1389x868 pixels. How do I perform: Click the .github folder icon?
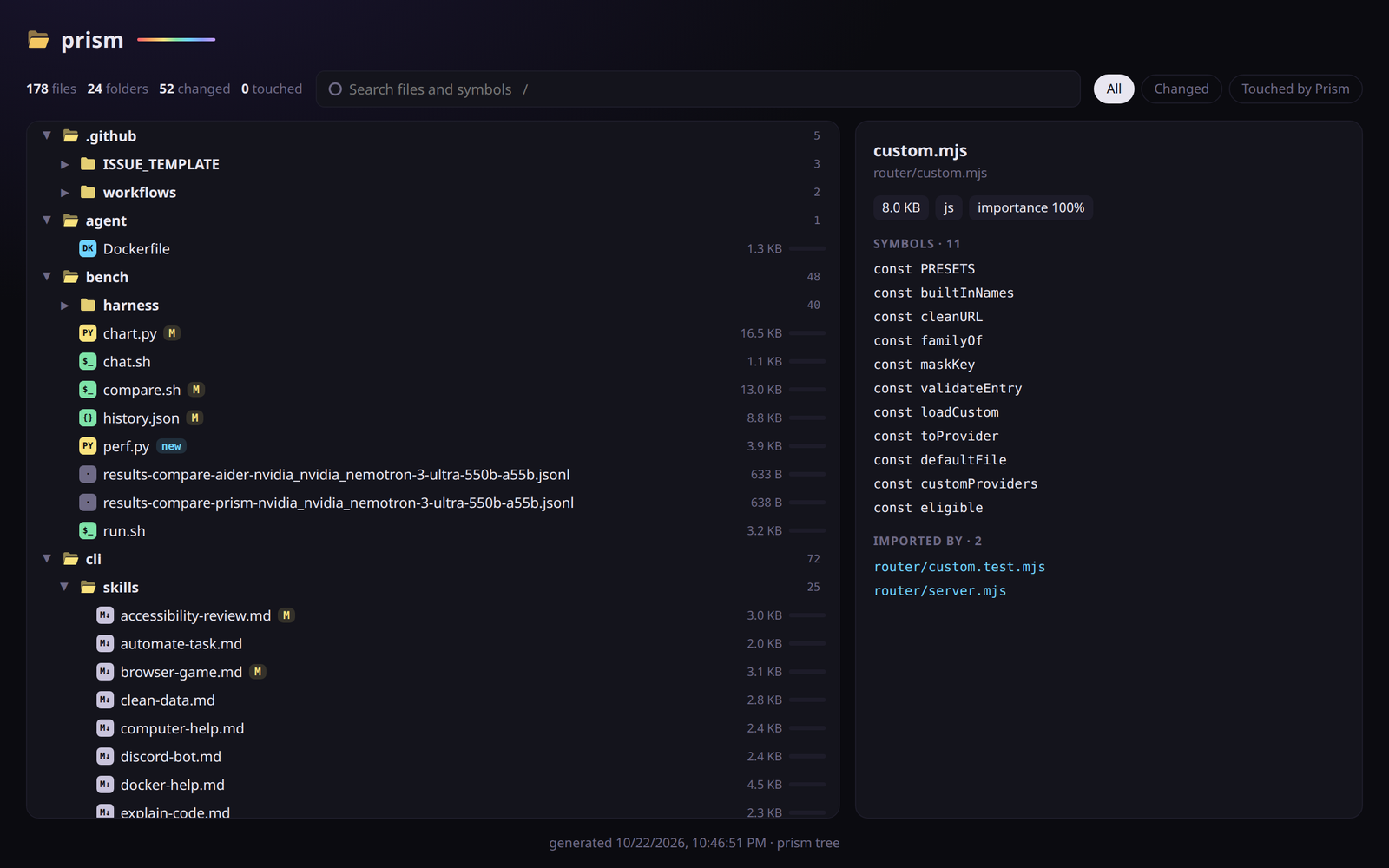pos(71,136)
